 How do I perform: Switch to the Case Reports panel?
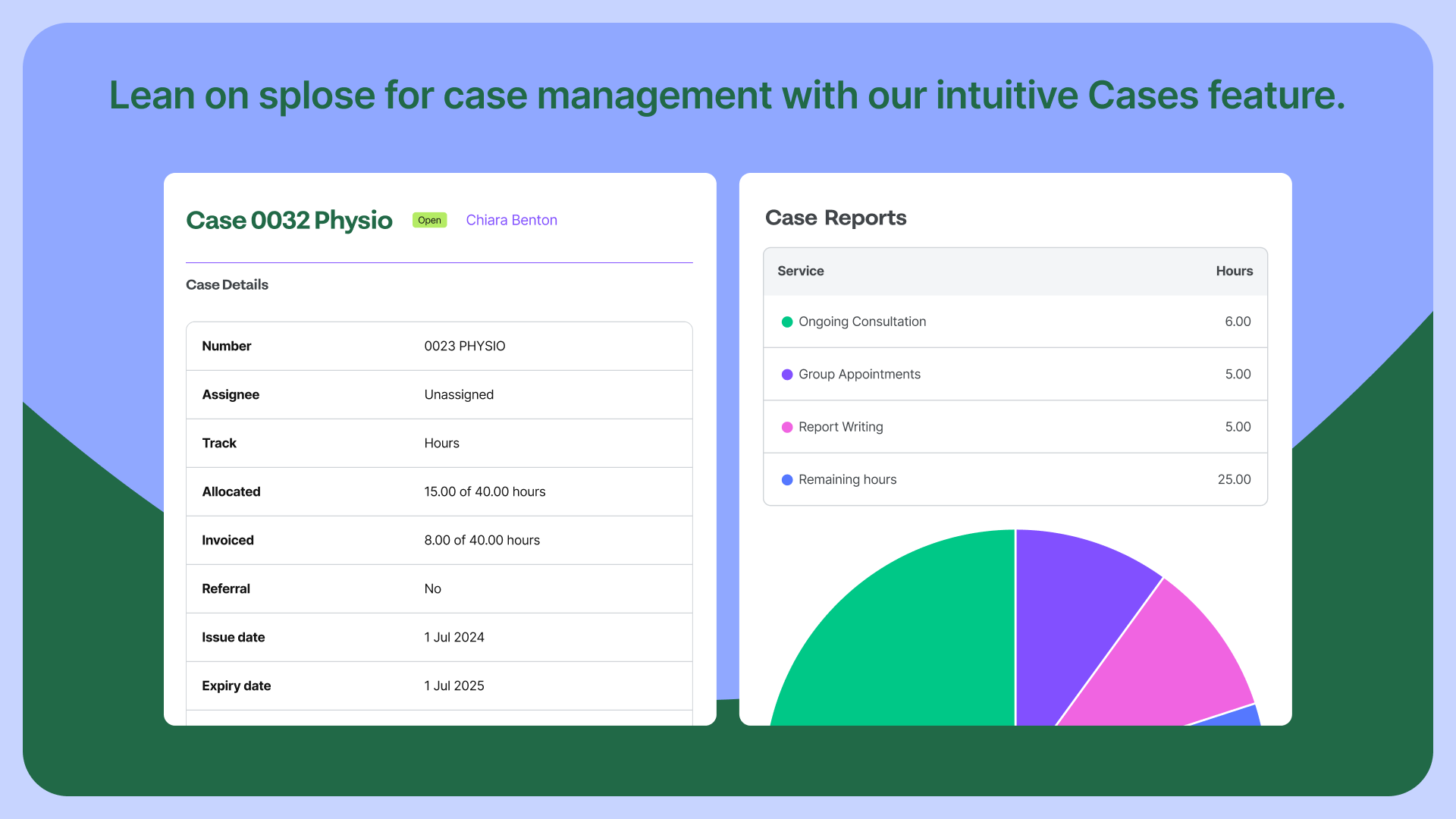coord(836,218)
